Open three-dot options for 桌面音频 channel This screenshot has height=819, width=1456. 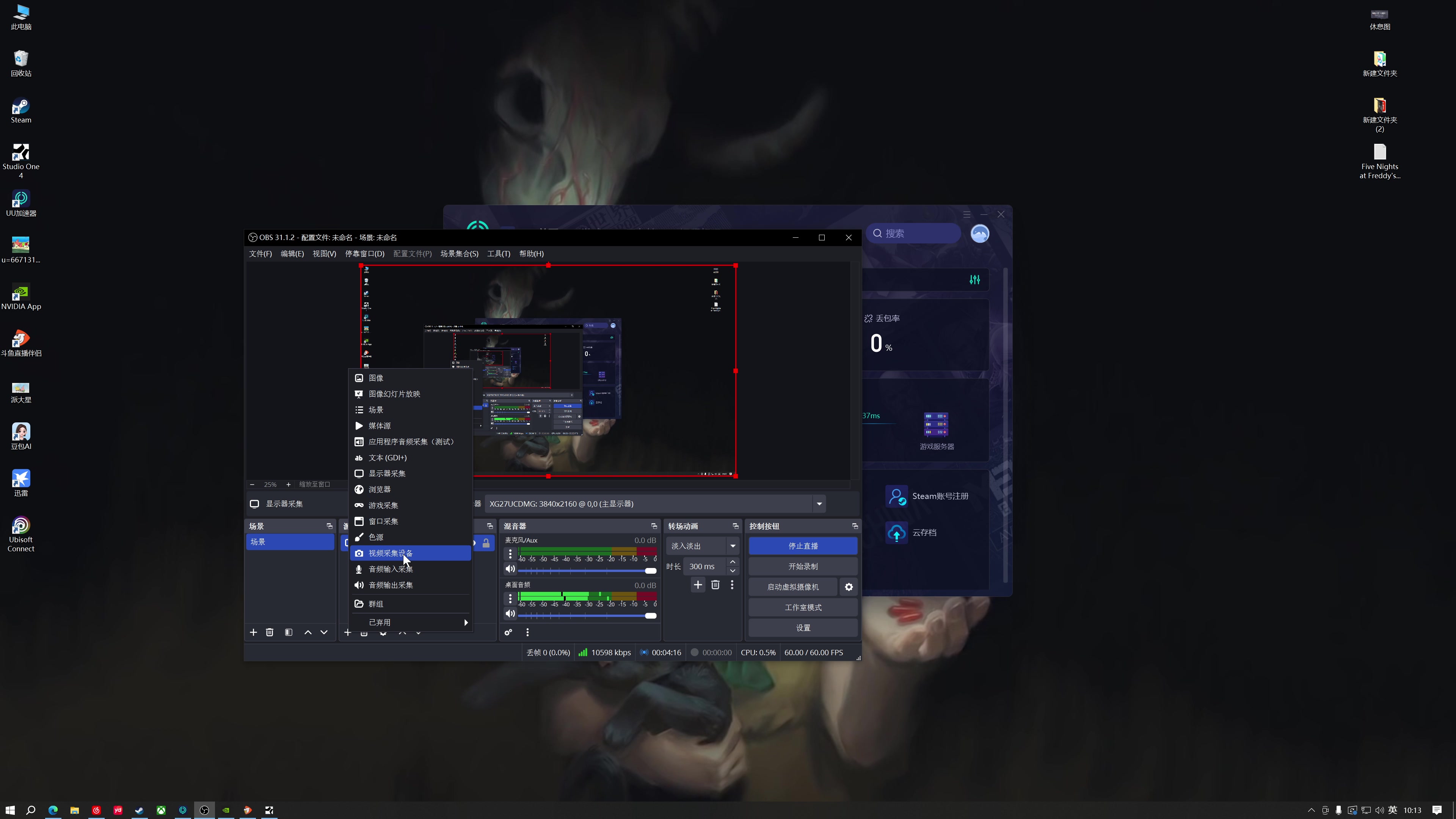click(510, 599)
